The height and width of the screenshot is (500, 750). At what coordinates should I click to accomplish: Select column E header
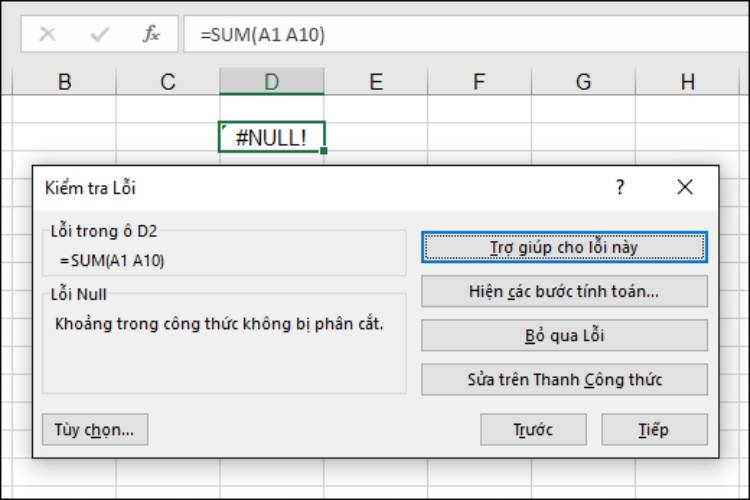[376, 82]
